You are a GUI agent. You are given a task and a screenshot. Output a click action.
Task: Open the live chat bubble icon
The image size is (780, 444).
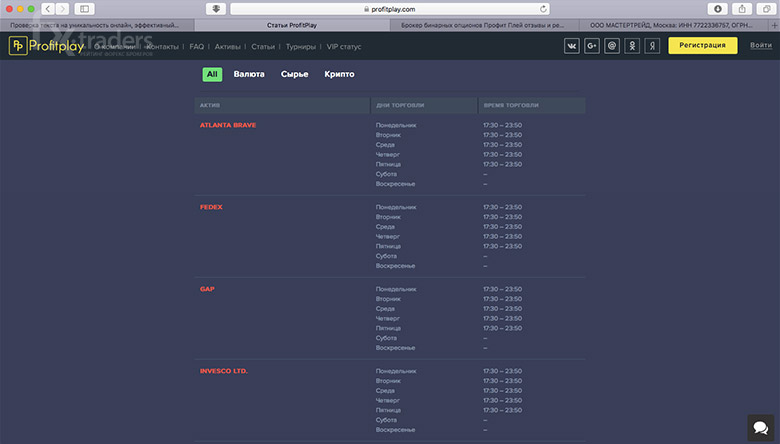pyautogui.click(x=761, y=428)
